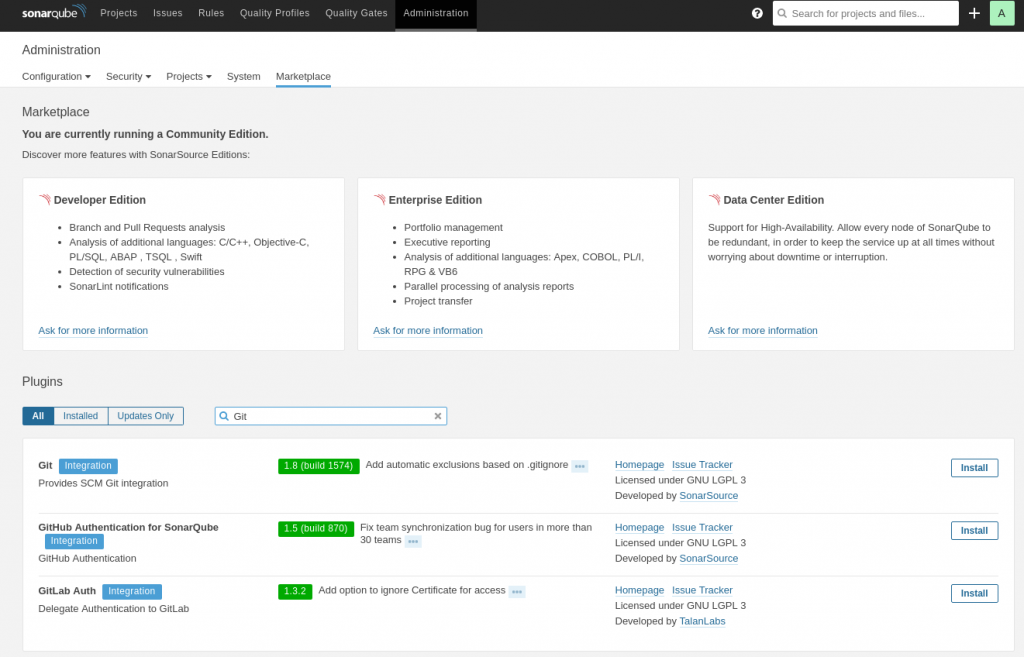The image size is (1024, 657).
Task: Install the Git plugin
Action: [x=974, y=467]
